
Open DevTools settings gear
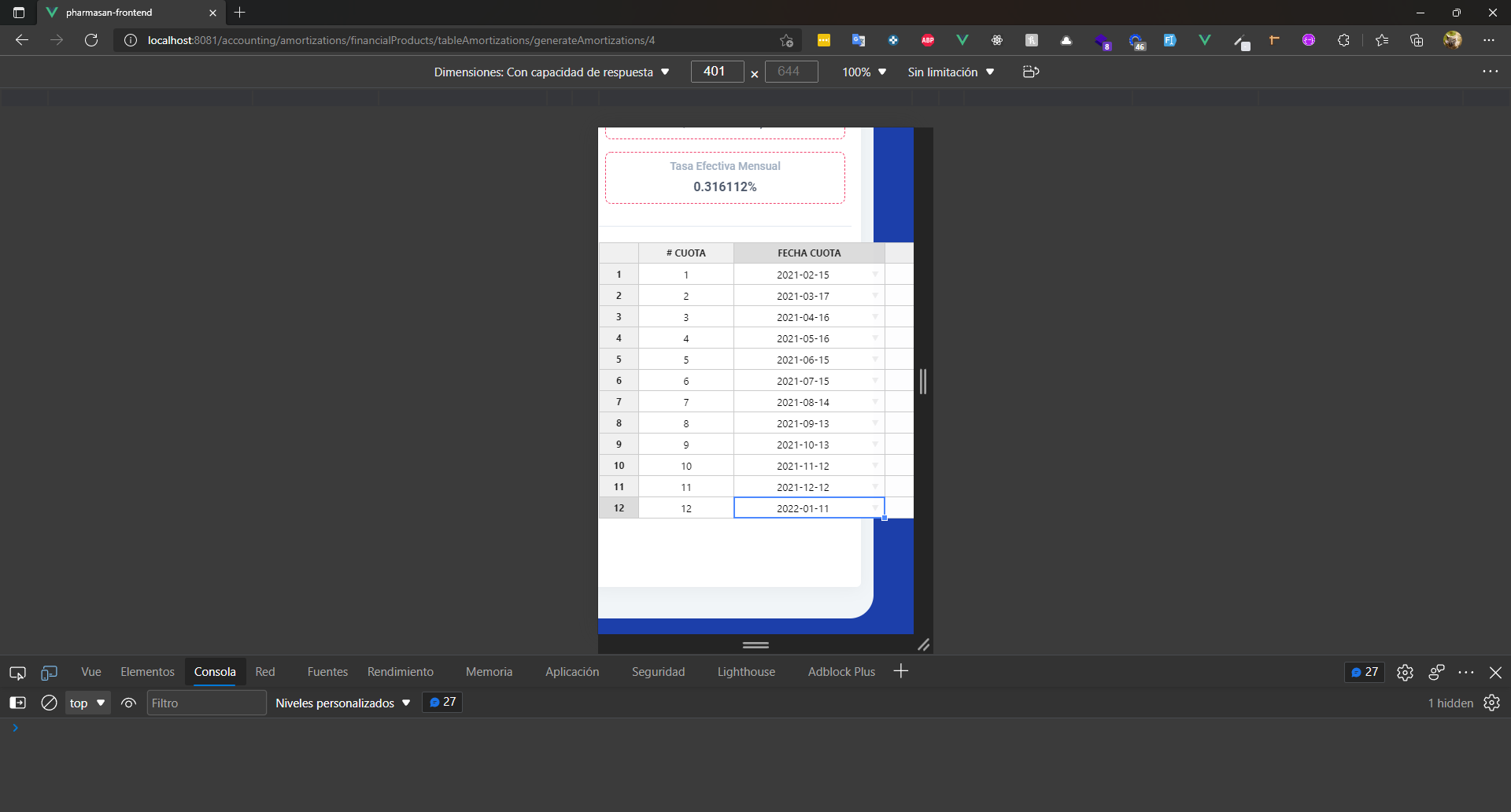1405,672
